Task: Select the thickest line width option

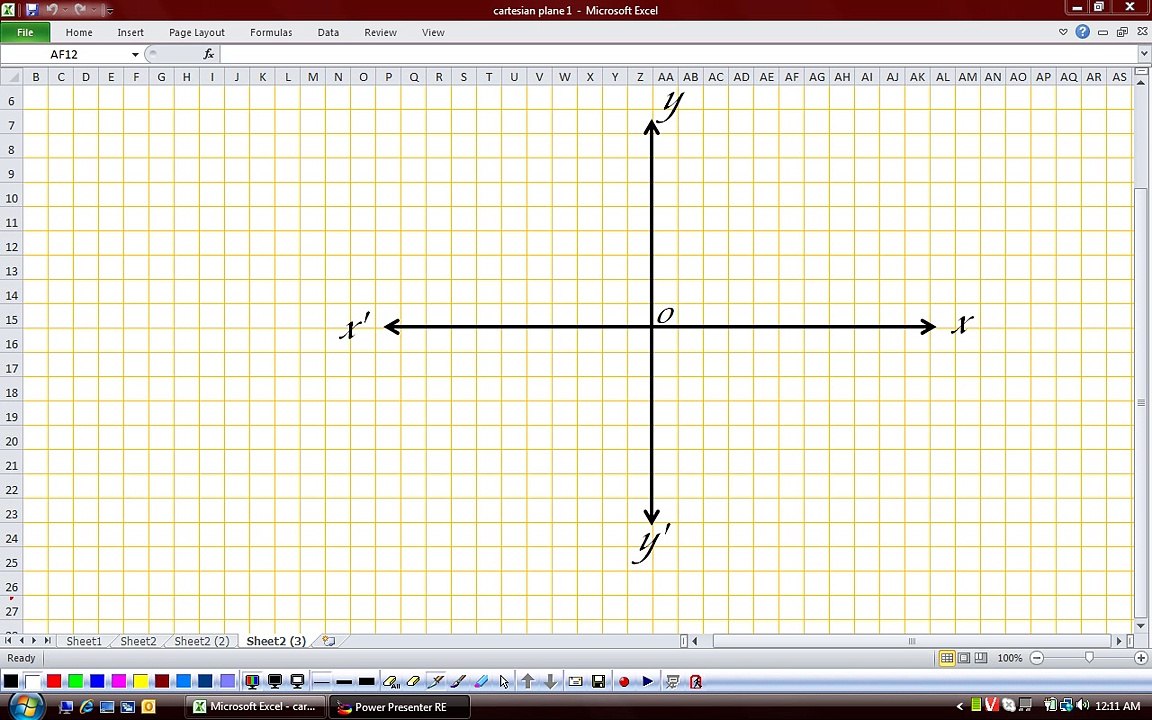Action: coord(367,682)
